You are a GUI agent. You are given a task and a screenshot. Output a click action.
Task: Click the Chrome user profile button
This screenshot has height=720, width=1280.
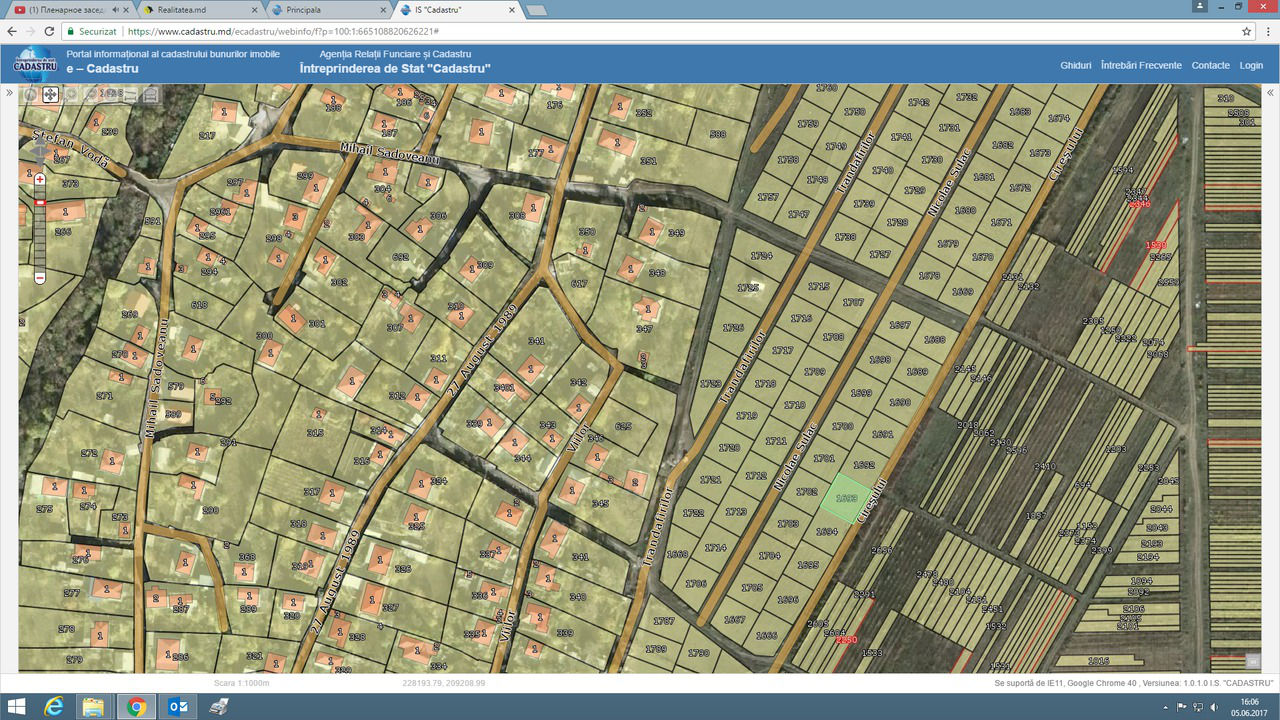tap(1199, 6)
